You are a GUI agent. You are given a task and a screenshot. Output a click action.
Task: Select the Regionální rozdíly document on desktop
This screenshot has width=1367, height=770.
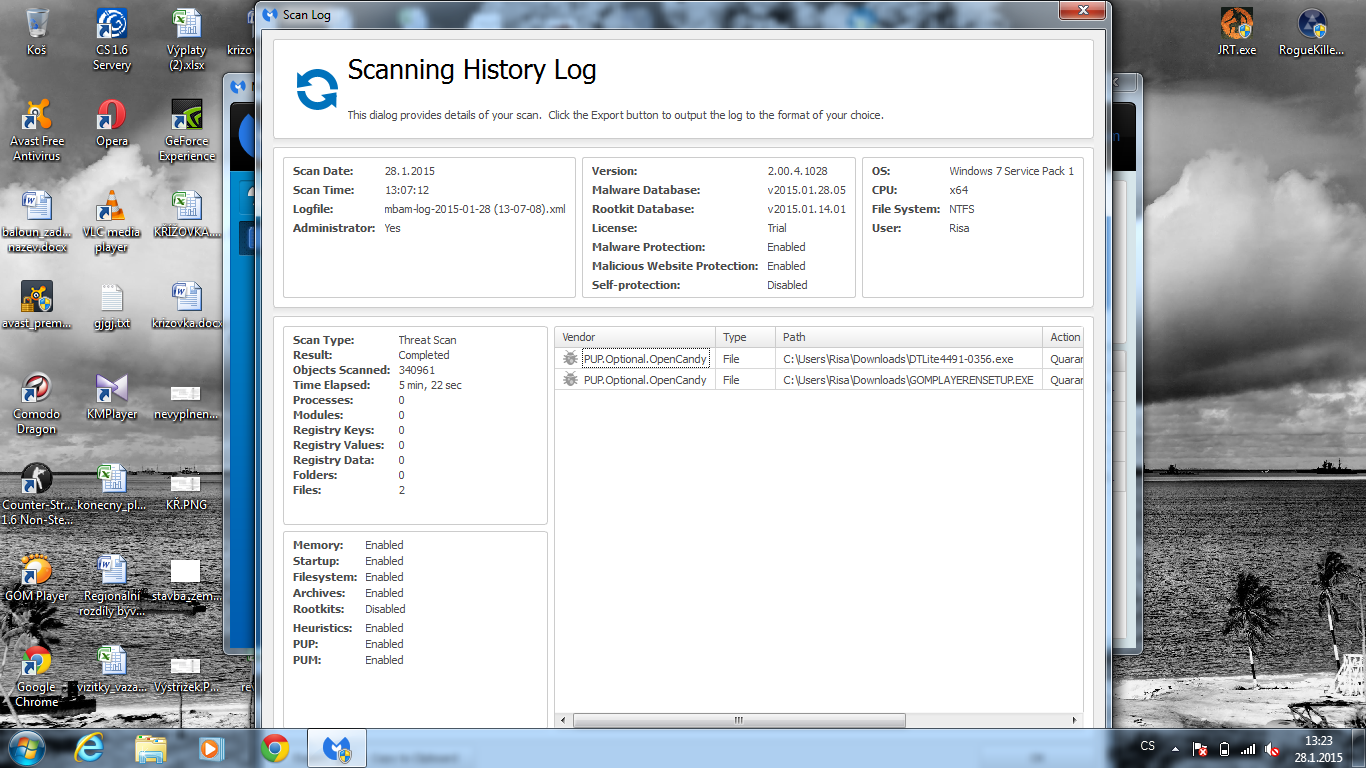(111, 586)
